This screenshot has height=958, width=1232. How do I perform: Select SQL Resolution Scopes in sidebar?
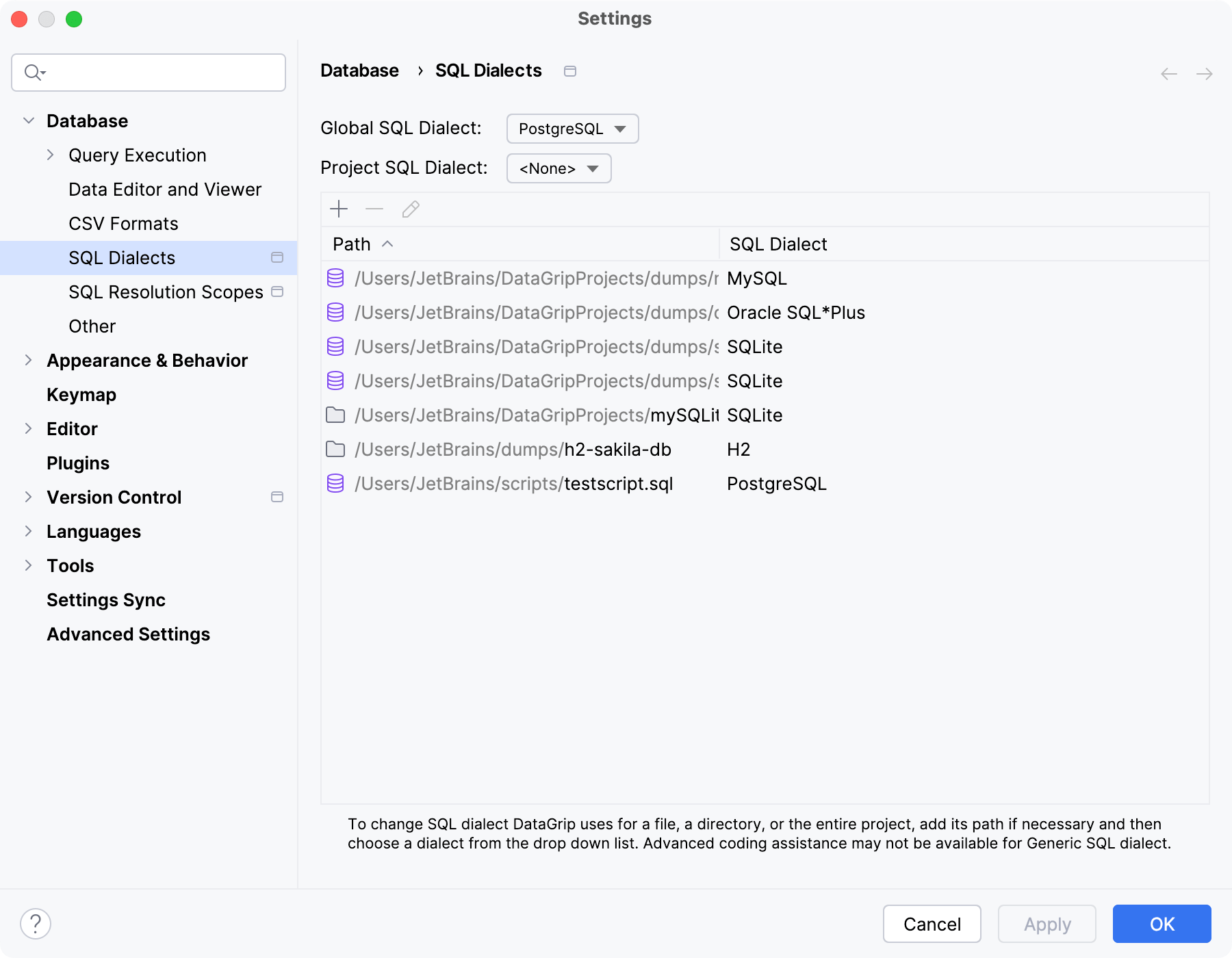[165, 292]
